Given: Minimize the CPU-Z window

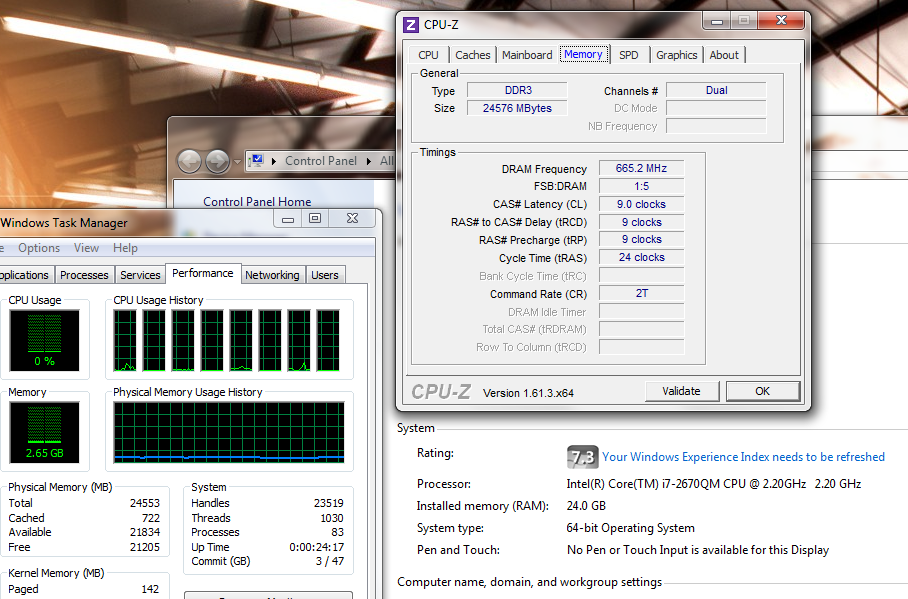Looking at the screenshot, I should coord(717,21).
